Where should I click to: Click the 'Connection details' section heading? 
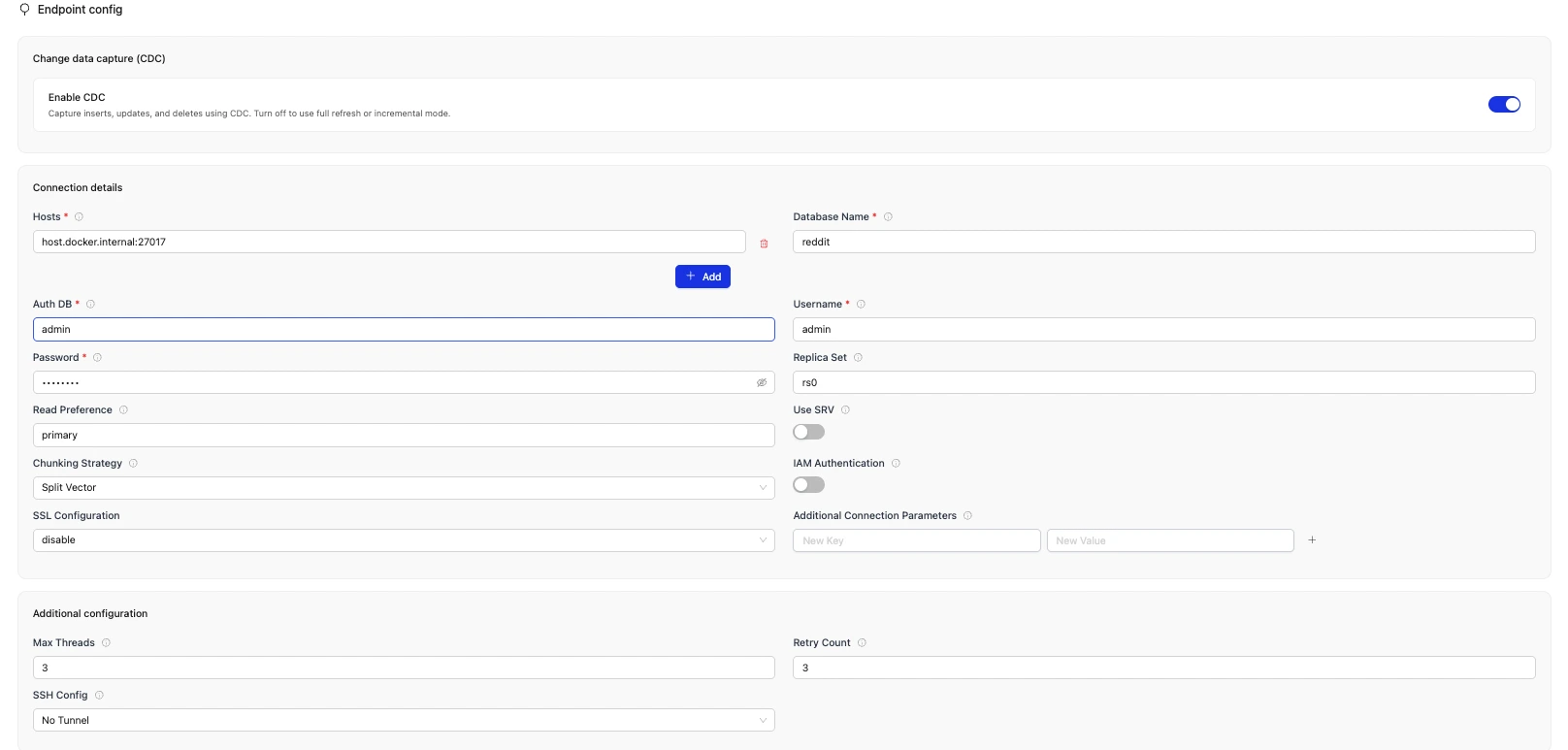(78, 188)
